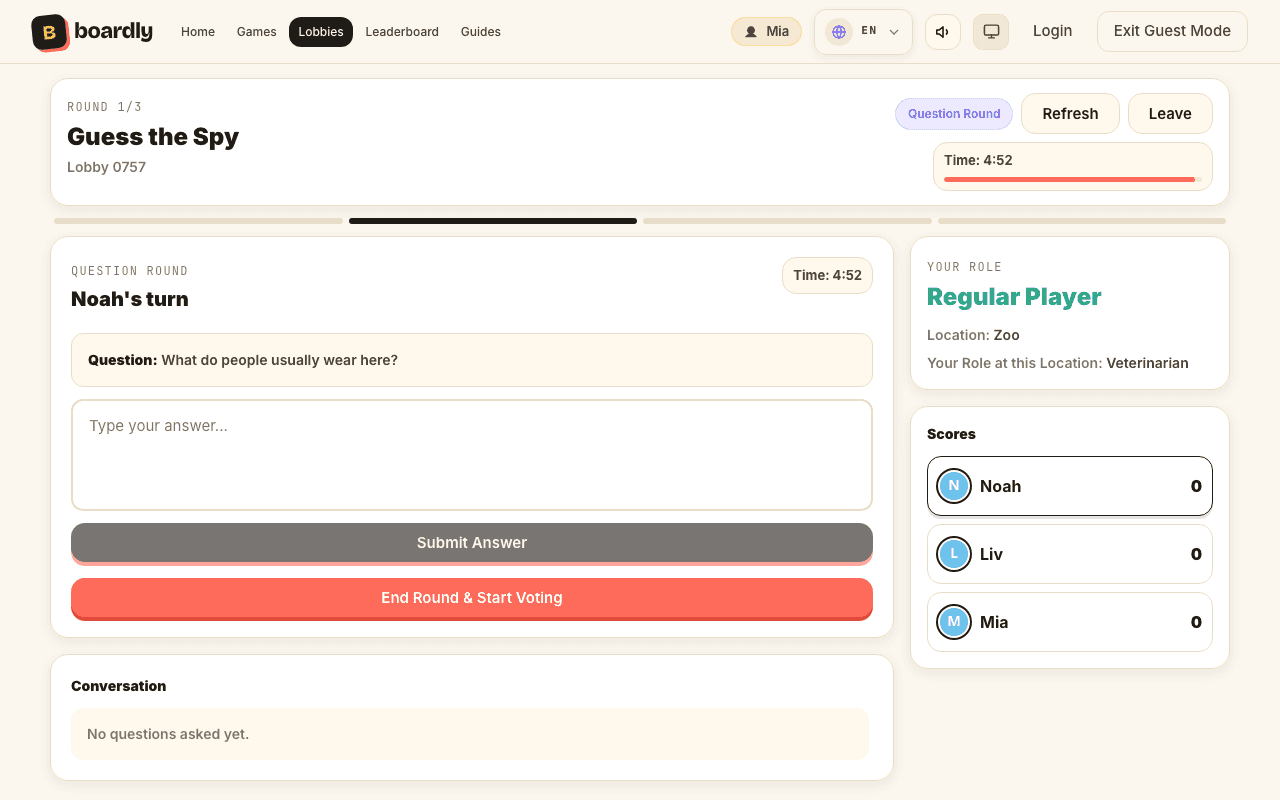Focus the answer text field
1280x800 pixels.
472,455
